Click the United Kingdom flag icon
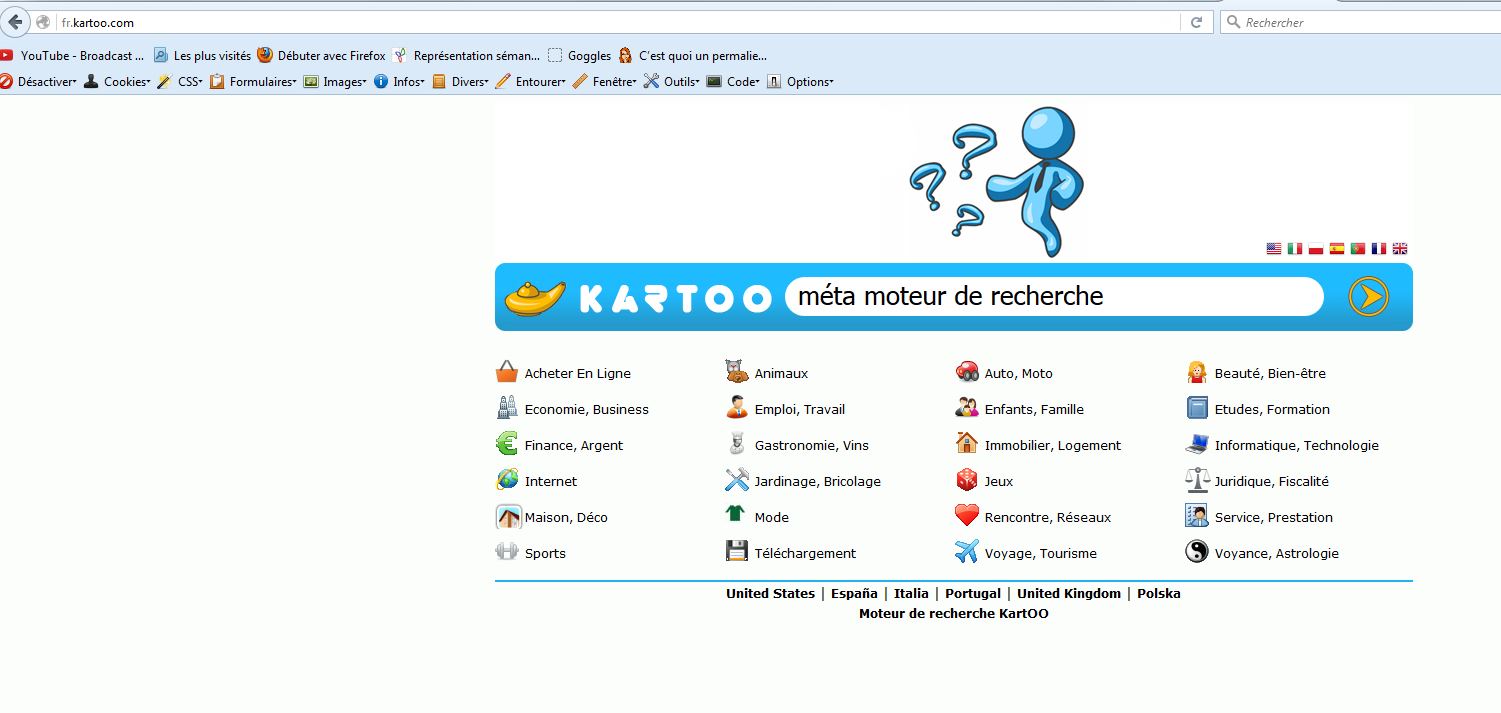The width and height of the screenshot is (1501, 713). 1400,248
